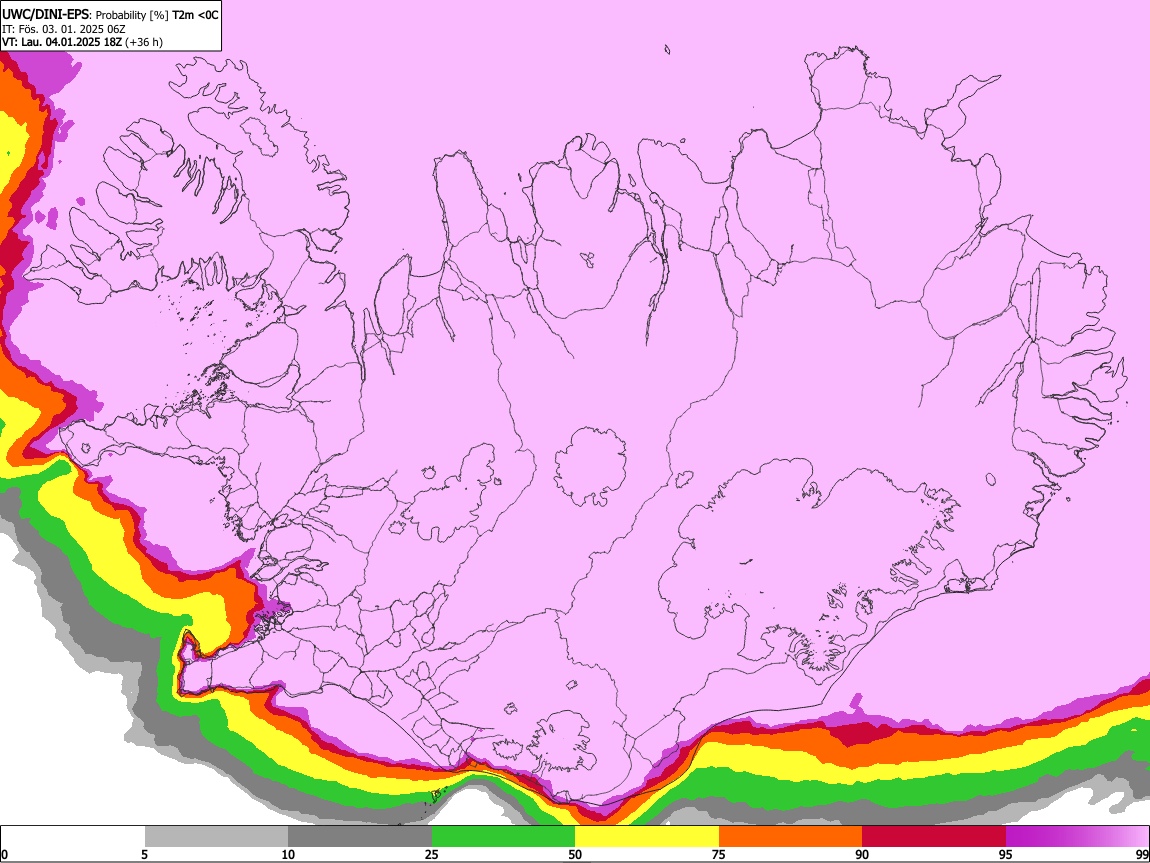The width and height of the screenshot is (1150, 863).
Task: Click the 10–25% dark gray legend swatch
Action: pos(360,836)
